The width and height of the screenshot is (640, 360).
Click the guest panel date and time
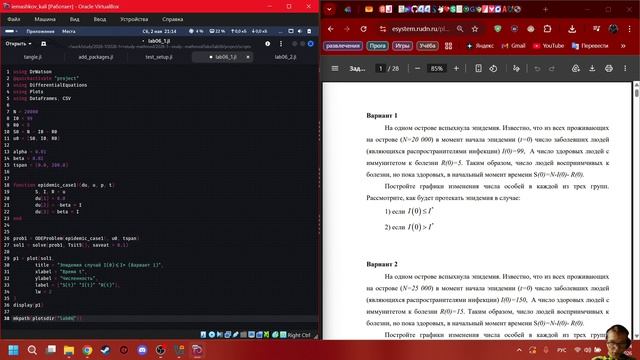[160, 31]
